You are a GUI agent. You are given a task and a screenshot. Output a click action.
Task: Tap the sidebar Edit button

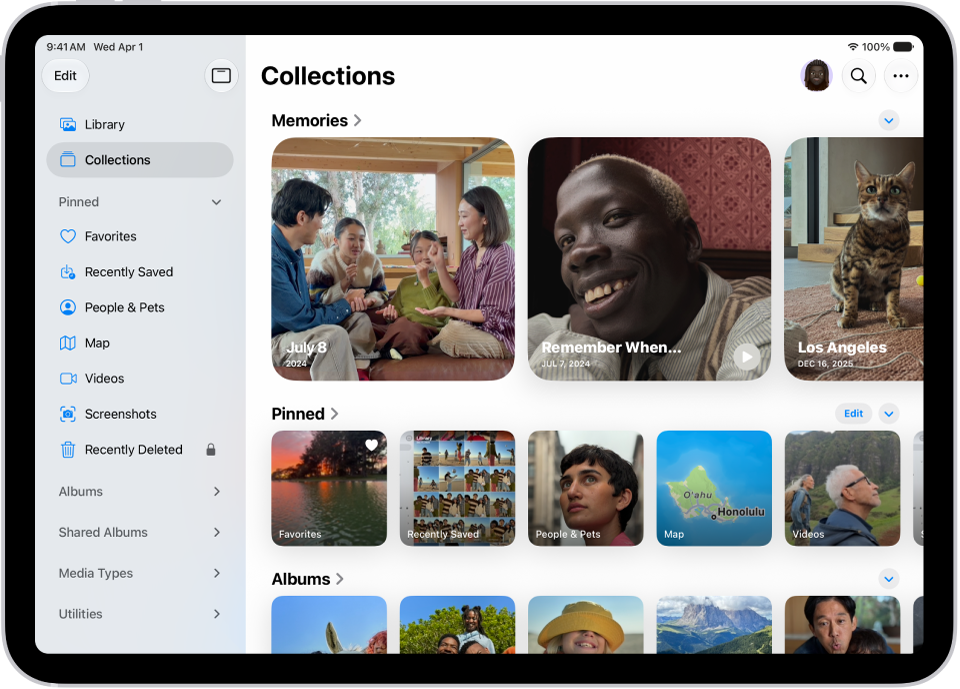point(66,75)
